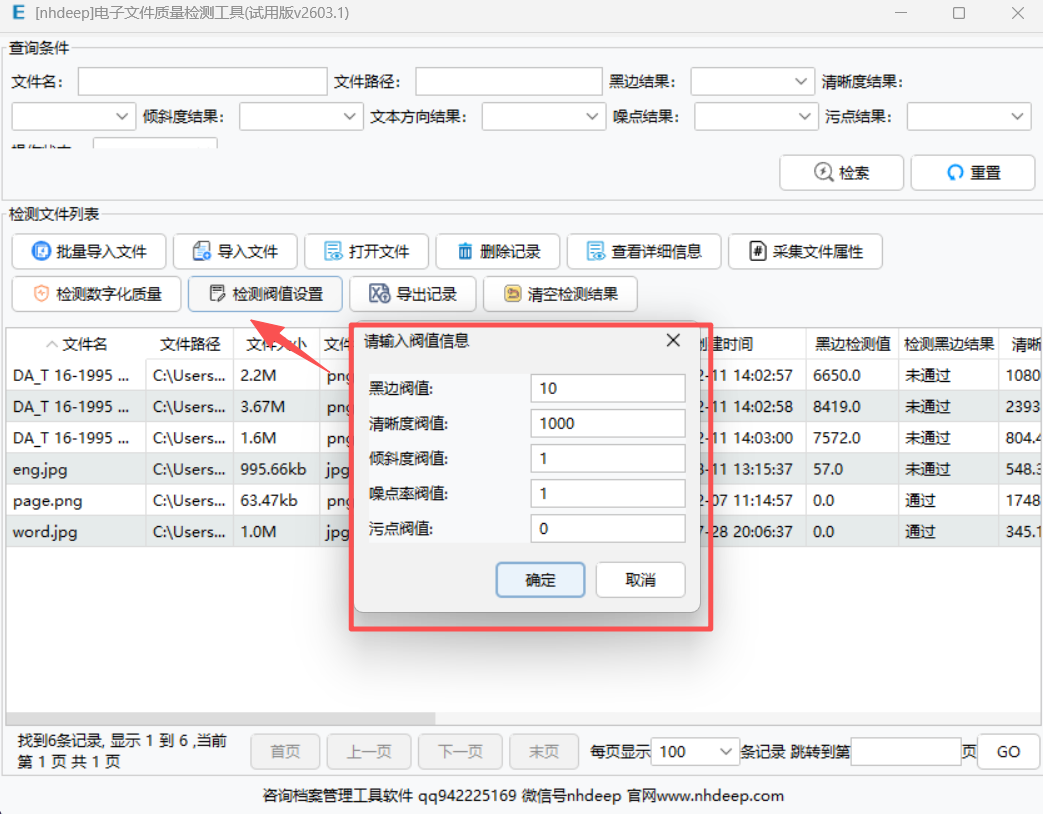Open 查看详细信息 detail view
Screen dimensions: 1043x814
coord(644,251)
